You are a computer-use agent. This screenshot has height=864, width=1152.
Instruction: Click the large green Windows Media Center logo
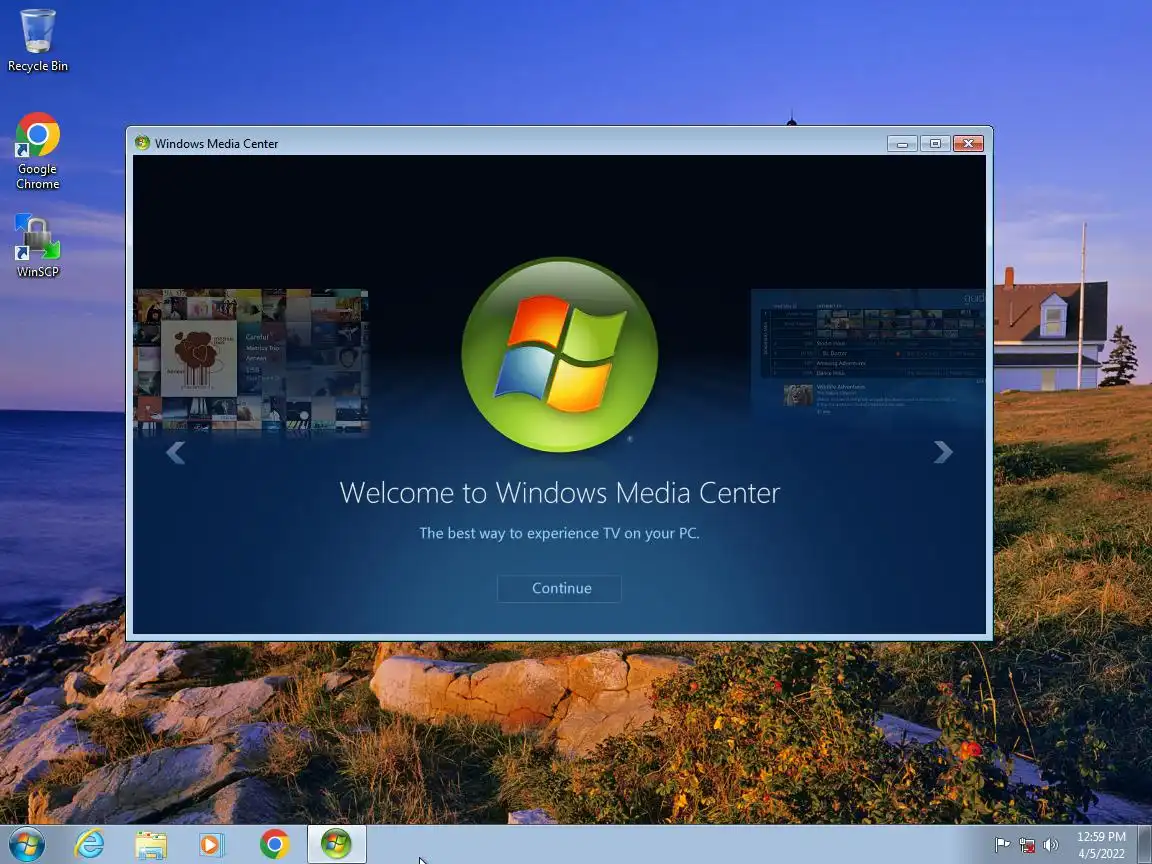[560, 354]
